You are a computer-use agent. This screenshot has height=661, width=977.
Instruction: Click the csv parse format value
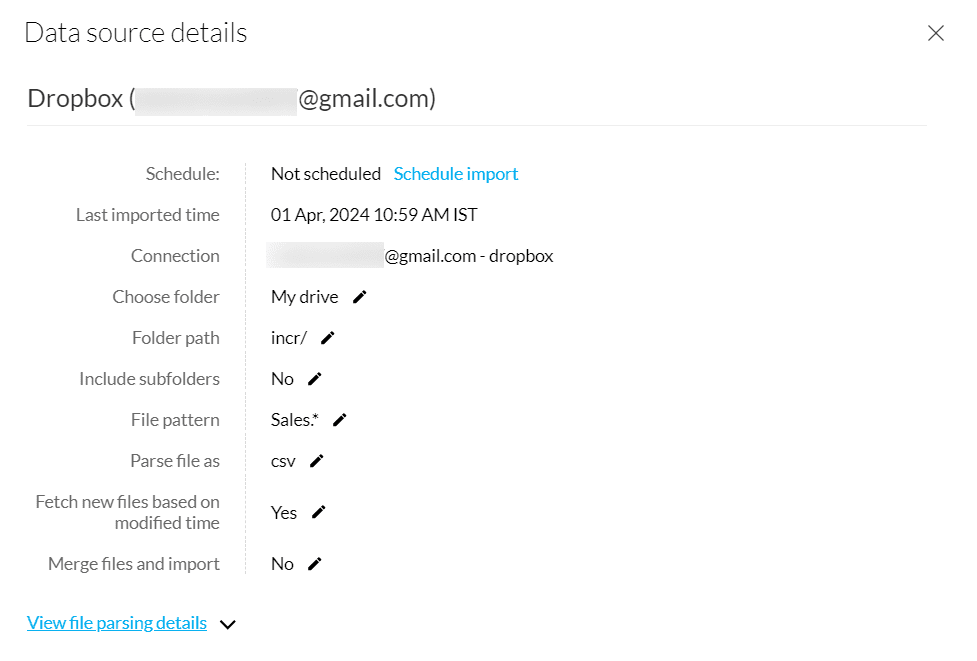tap(283, 461)
